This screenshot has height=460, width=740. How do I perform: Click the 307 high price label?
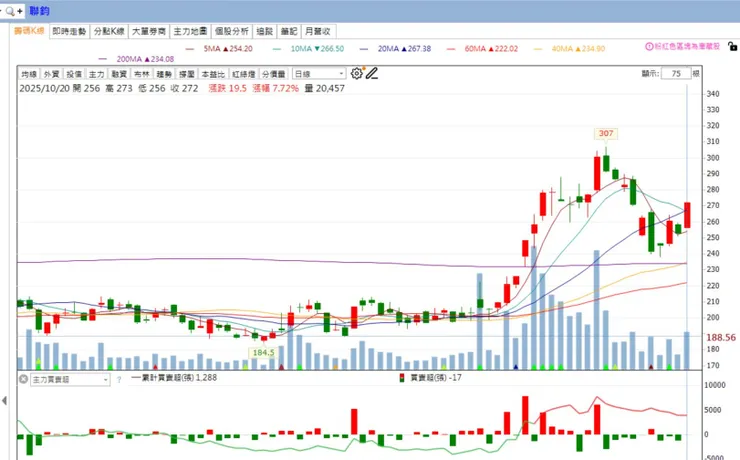606,134
